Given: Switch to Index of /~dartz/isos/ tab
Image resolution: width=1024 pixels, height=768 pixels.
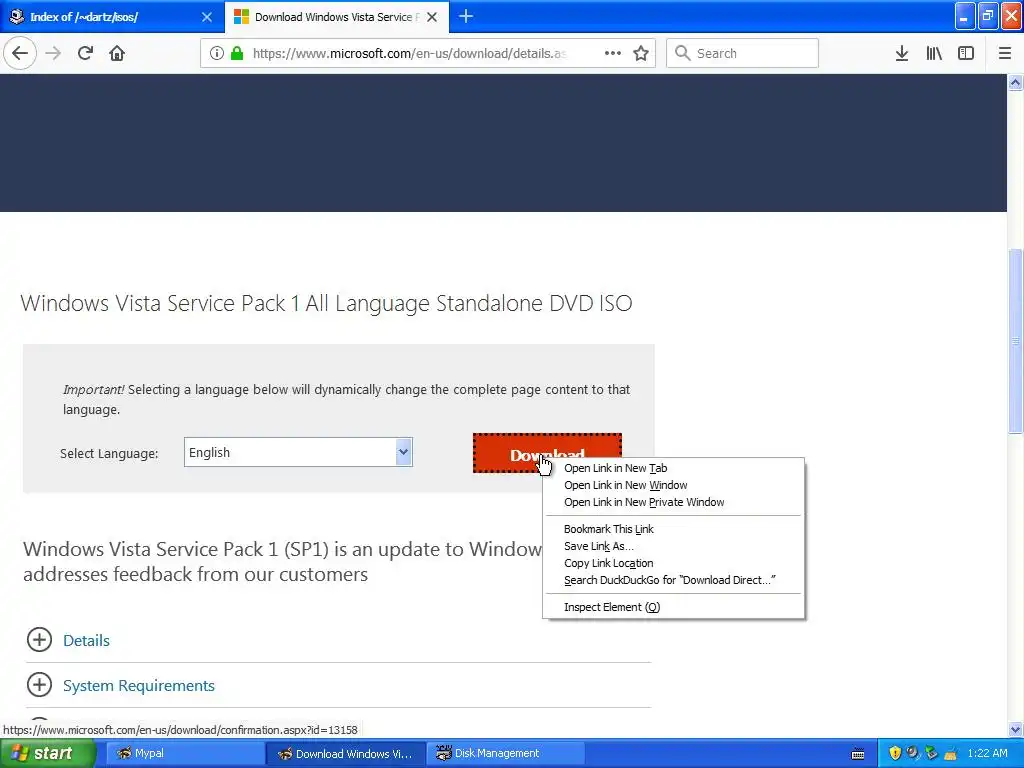Looking at the screenshot, I should tap(112, 17).
